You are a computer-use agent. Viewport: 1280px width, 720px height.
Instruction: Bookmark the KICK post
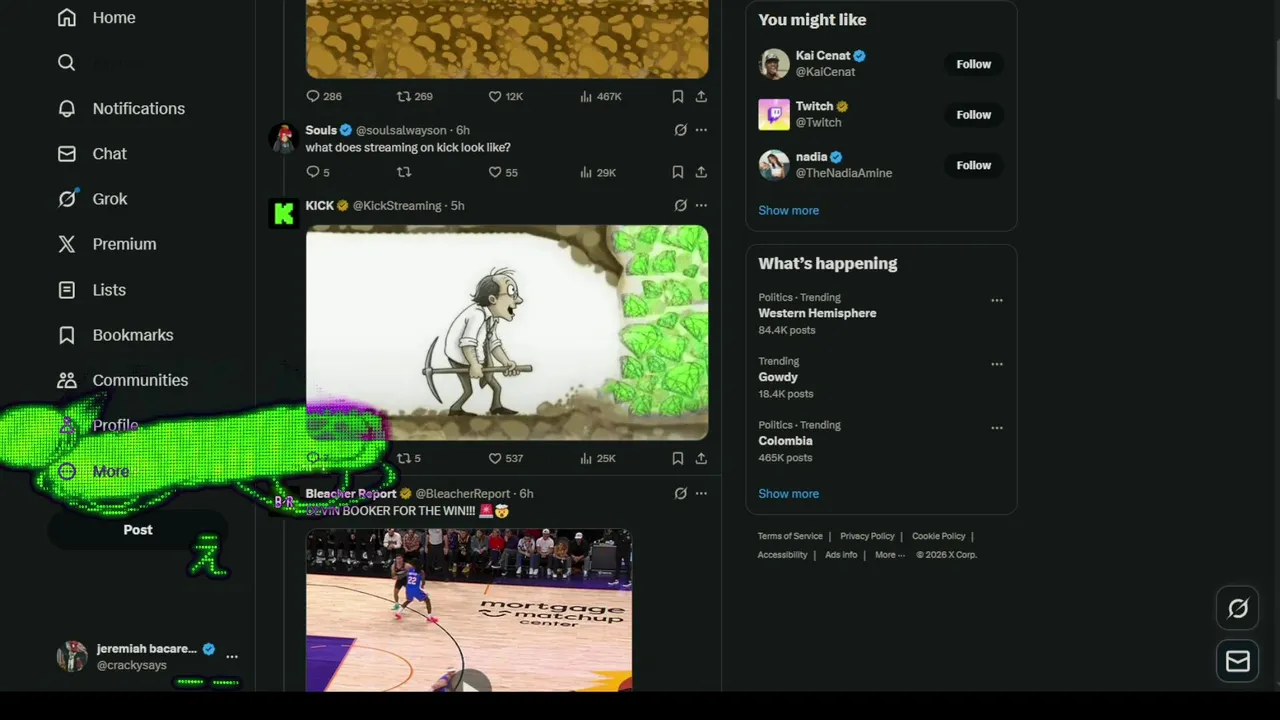[x=678, y=458]
